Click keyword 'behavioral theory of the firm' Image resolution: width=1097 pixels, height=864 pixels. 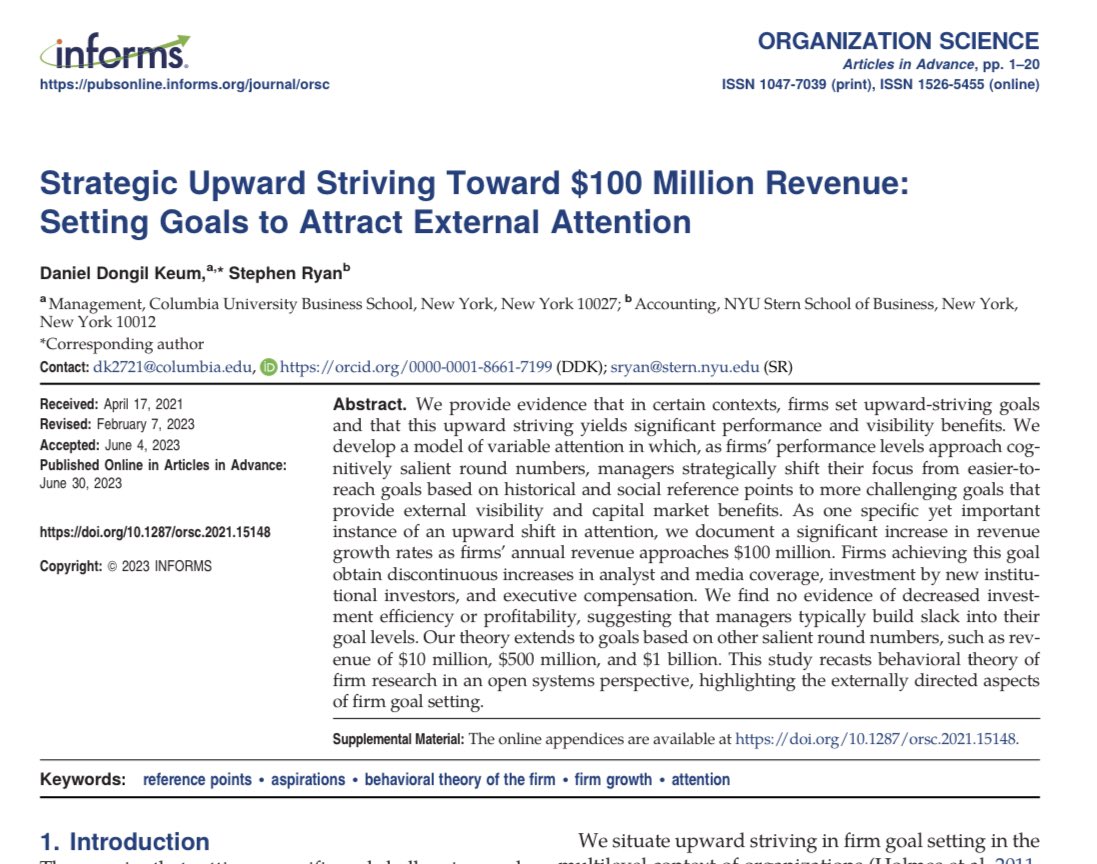pos(460,779)
